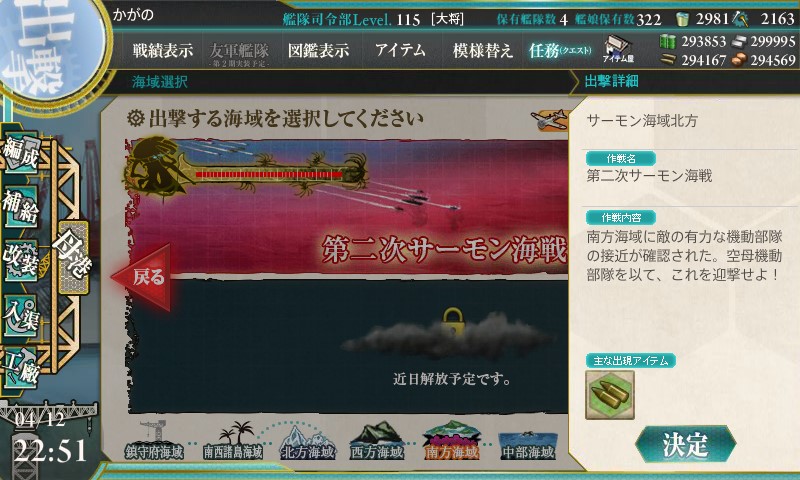Select the 第二次サーモン海戦 map banner

coord(348,207)
